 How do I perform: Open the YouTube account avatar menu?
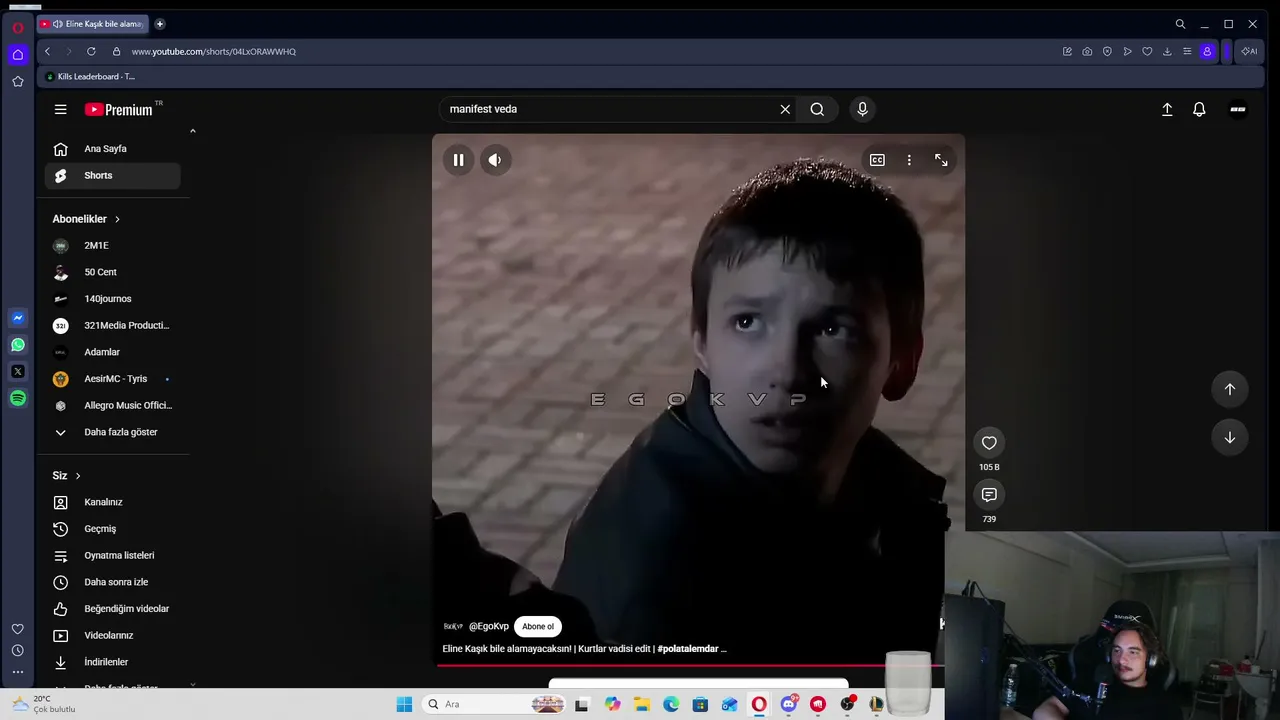[x=1238, y=110]
